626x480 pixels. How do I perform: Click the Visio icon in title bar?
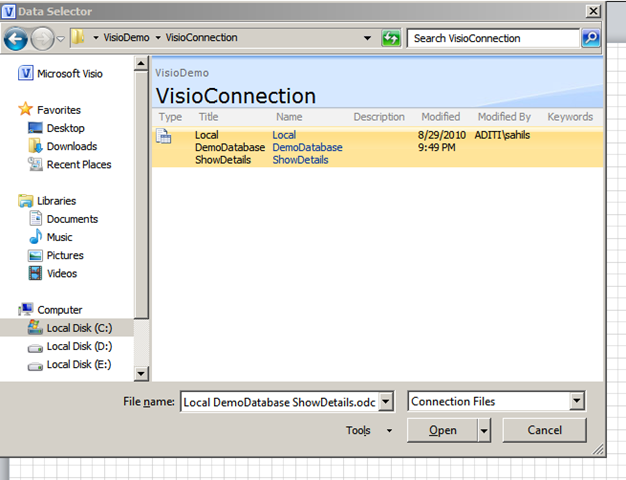pos(9,11)
